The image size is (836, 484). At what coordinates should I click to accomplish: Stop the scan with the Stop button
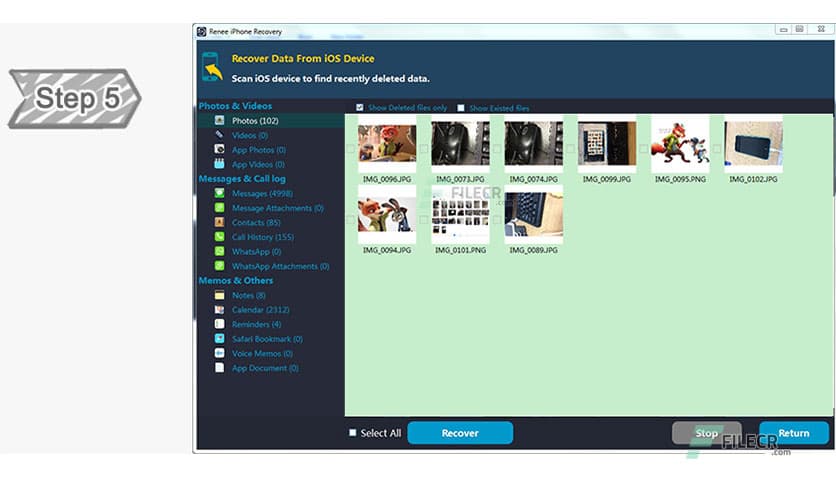706,433
